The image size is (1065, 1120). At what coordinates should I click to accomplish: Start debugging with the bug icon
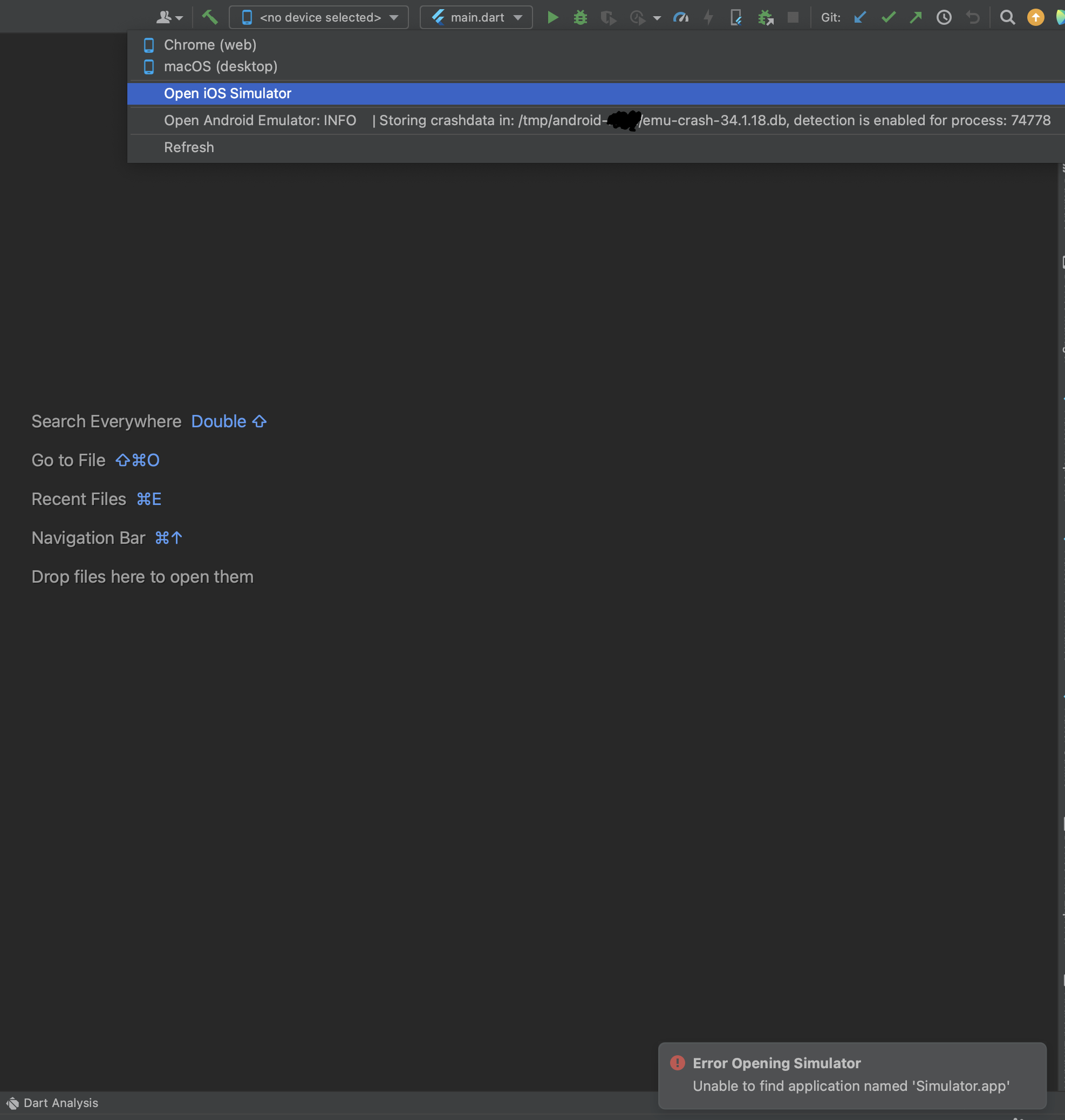click(x=579, y=17)
